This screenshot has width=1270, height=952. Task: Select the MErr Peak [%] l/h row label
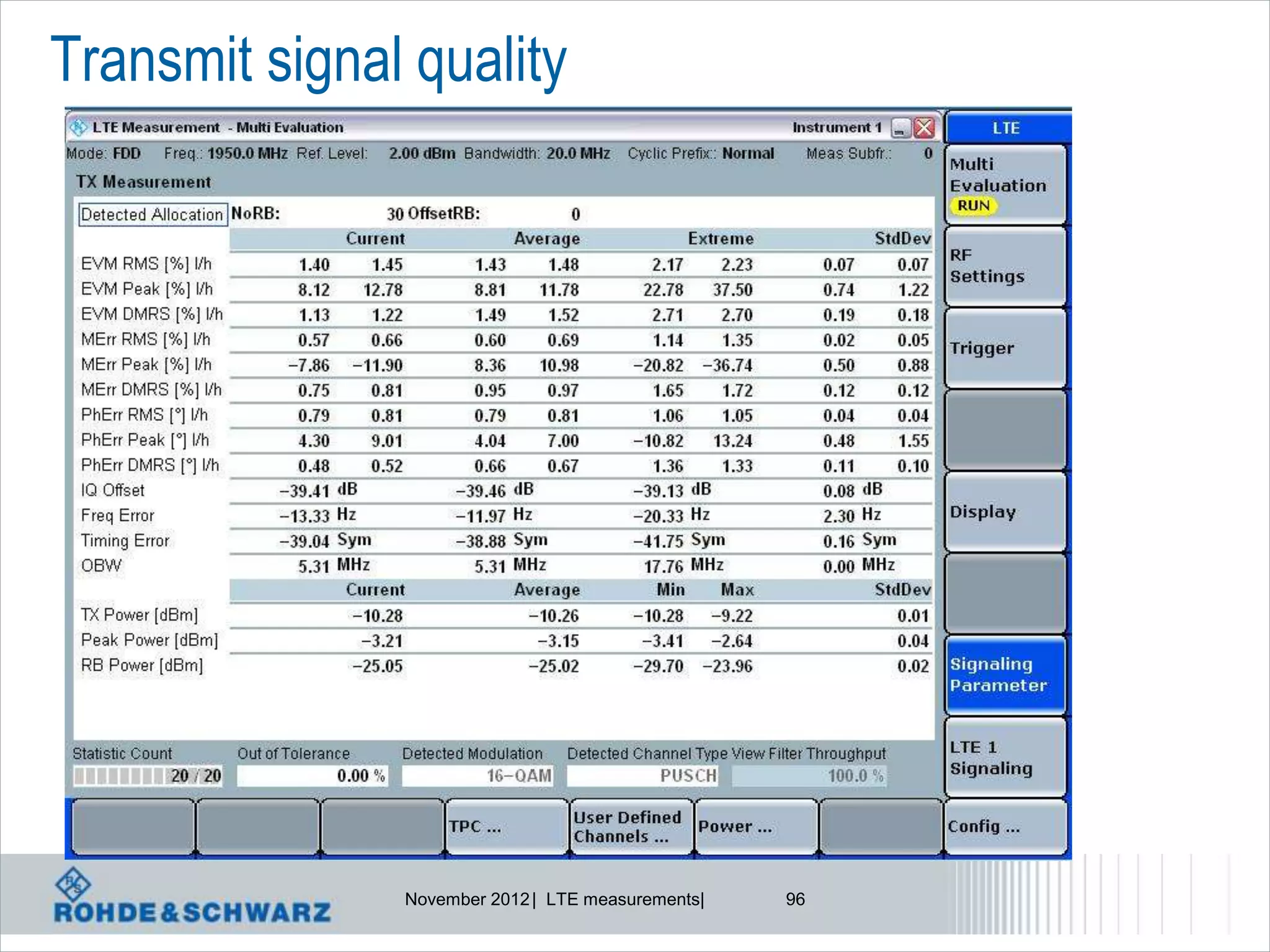pyautogui.click(x=146, y=364)
